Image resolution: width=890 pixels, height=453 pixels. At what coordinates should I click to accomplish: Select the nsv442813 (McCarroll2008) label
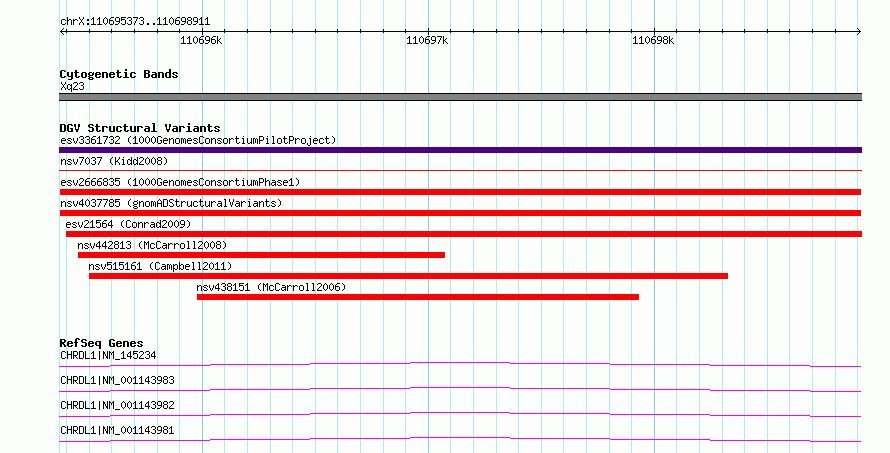click(x=152, y=245)
